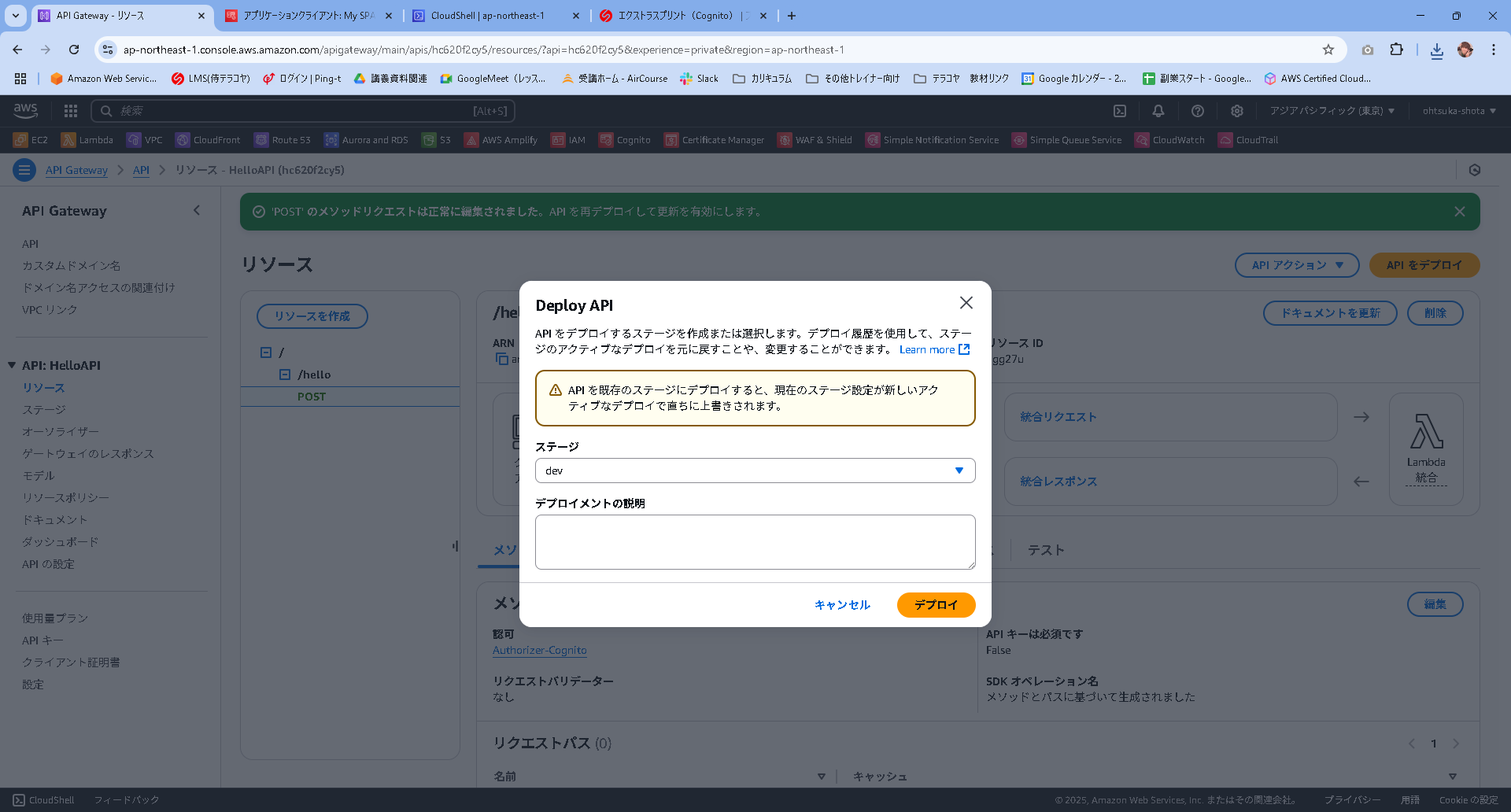This screenshot has width=1511, height=812.
Task: Open the console settings gear
Action: pos(1237,110)
